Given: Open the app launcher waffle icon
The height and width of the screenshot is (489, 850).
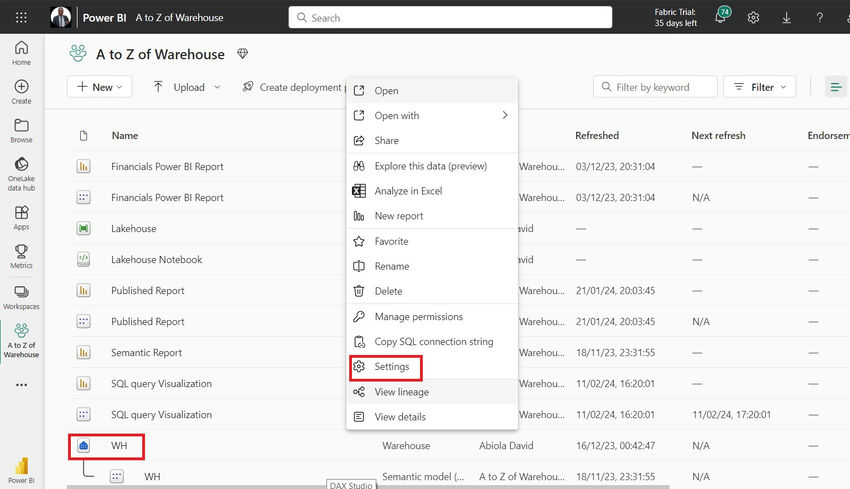Looking at the screenshot, I should pyautogui.click(x=21, y=18).
